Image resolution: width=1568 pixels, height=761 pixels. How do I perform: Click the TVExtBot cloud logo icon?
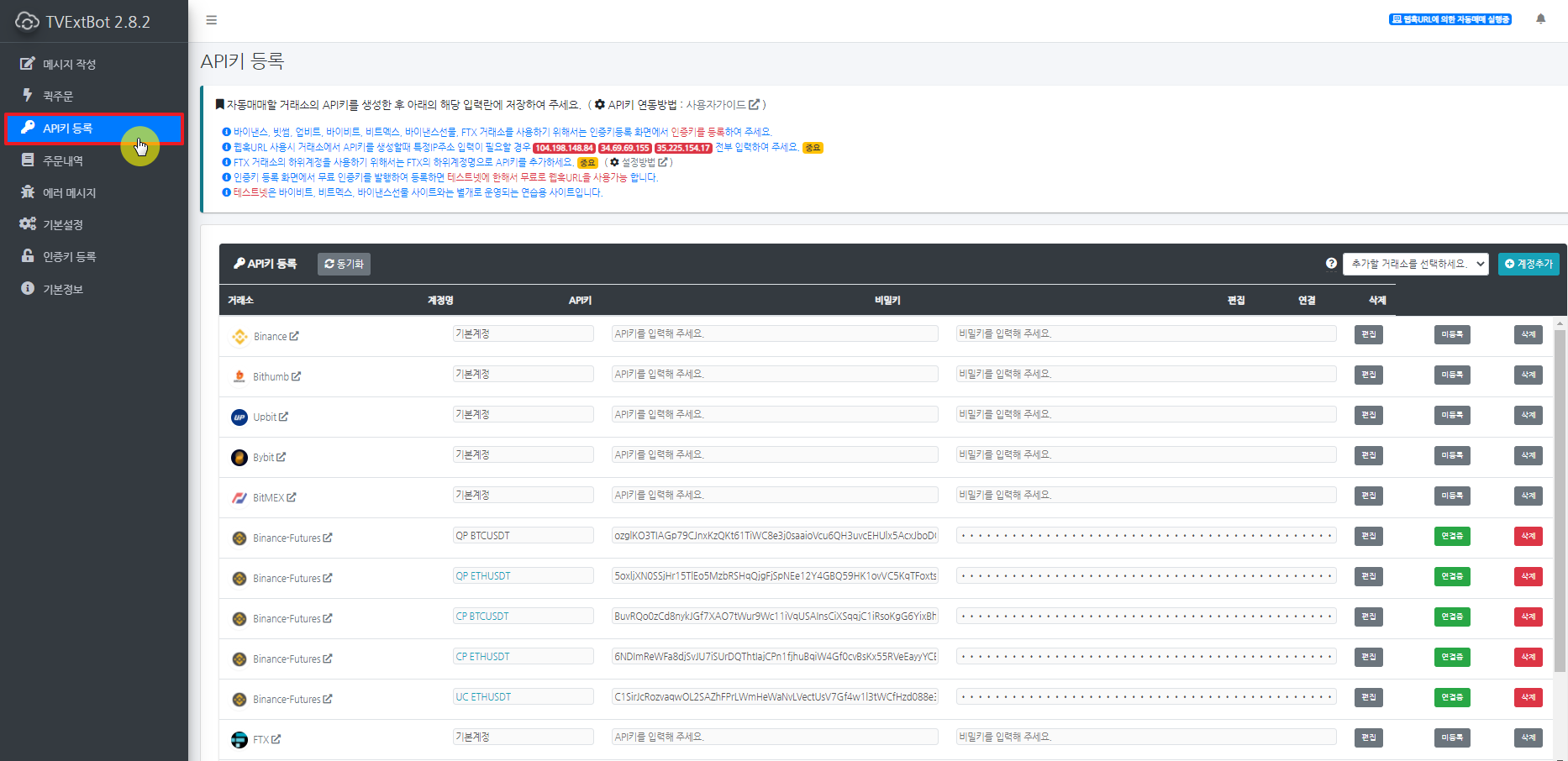(x=26, y=21)
